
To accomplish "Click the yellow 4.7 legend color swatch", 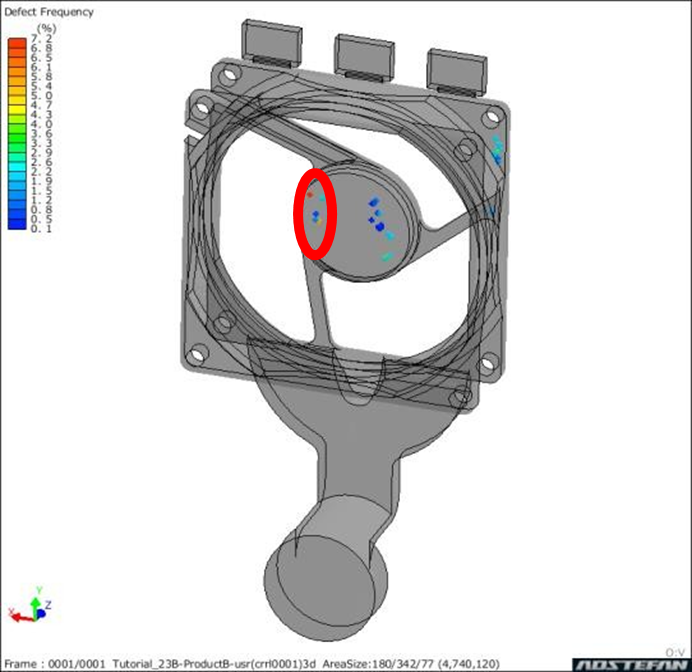I will coord(17,109).
